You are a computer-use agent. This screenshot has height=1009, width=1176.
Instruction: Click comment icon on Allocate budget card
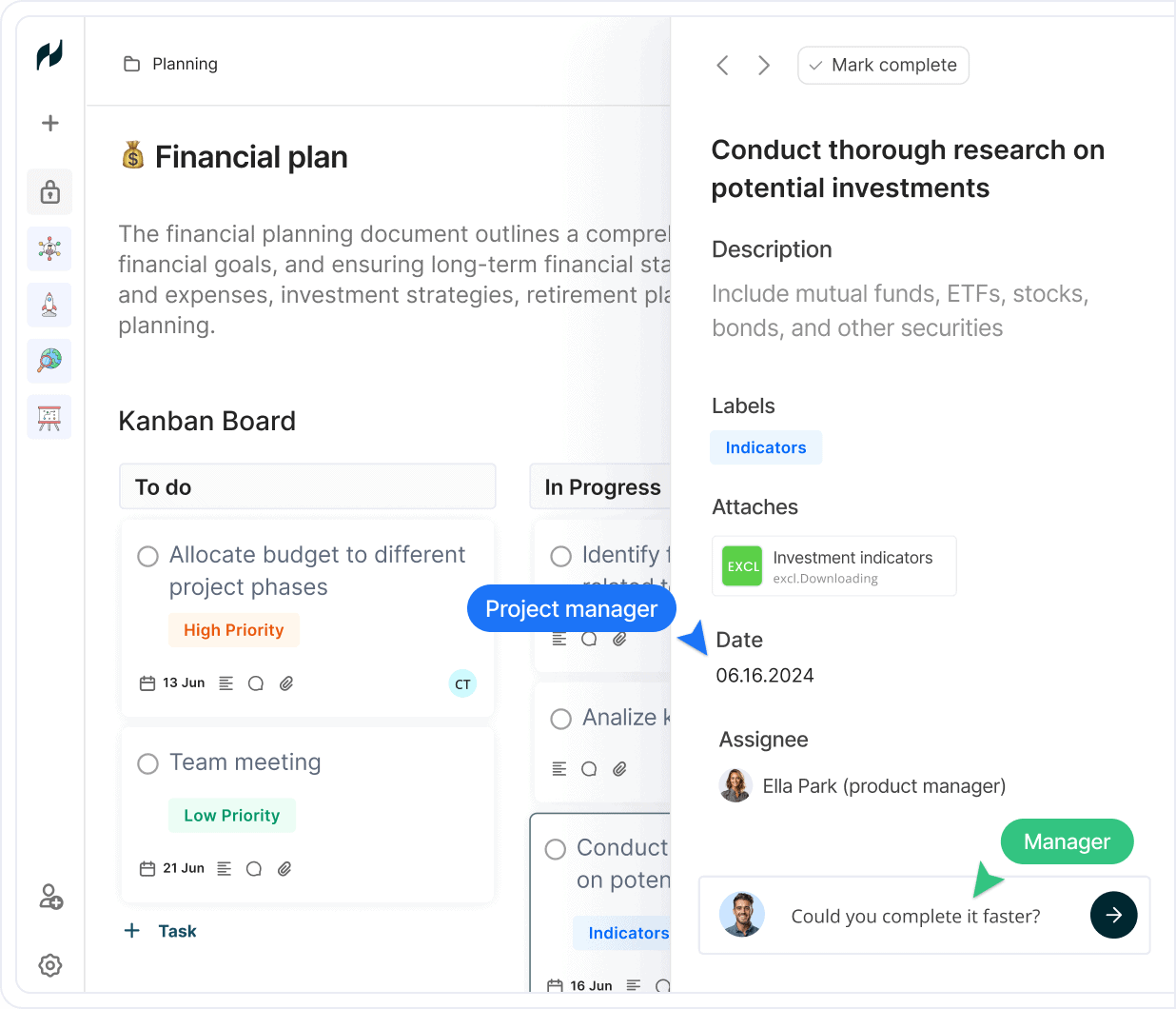(256, 683)
